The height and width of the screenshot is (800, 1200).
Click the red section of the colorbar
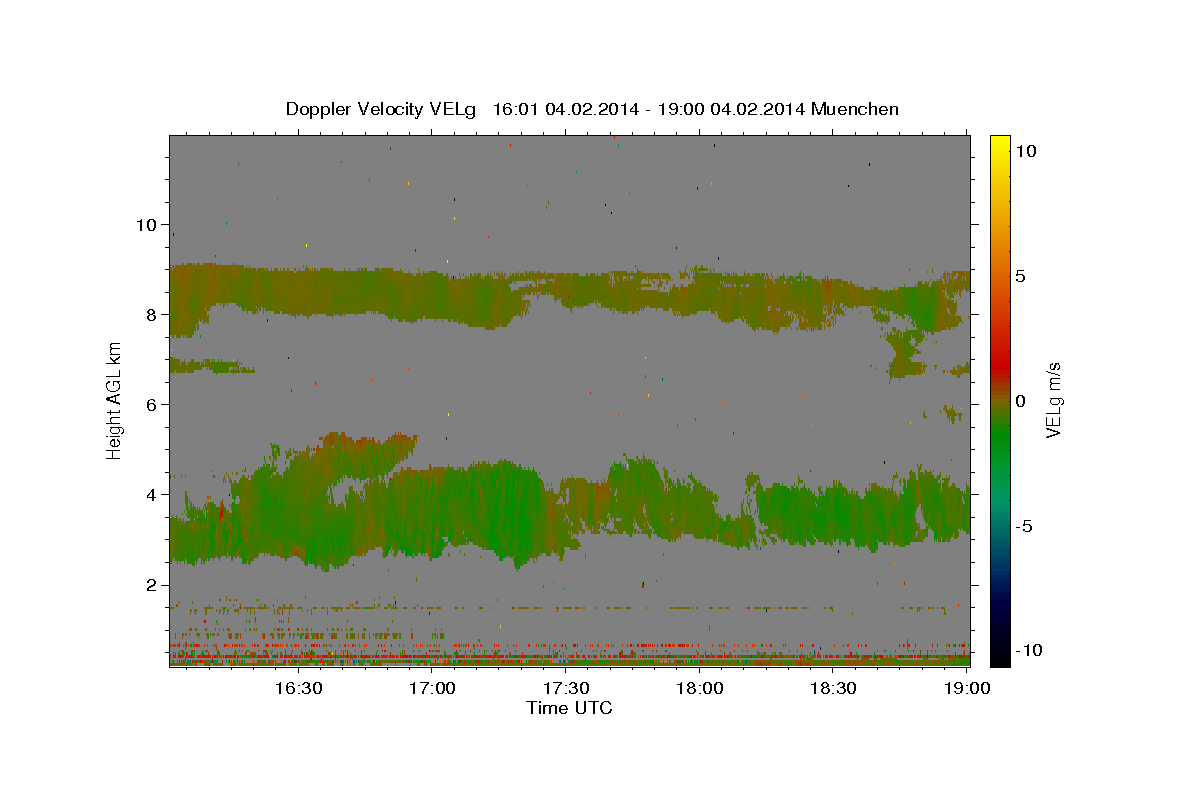(x=999, y=365)
